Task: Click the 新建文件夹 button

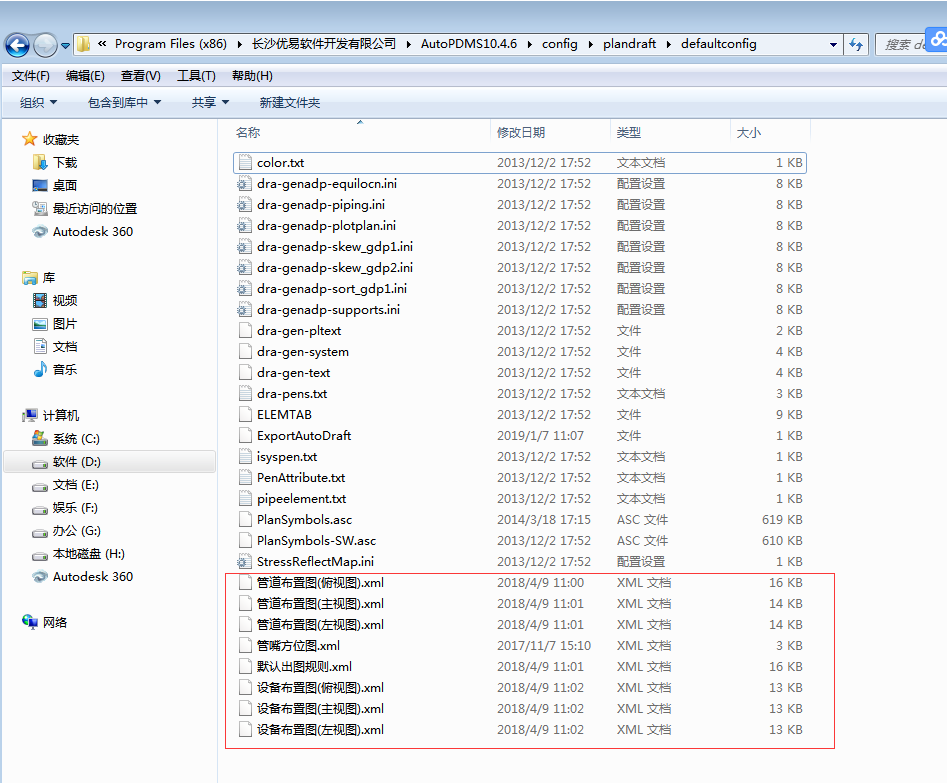Action: [289, 102]
